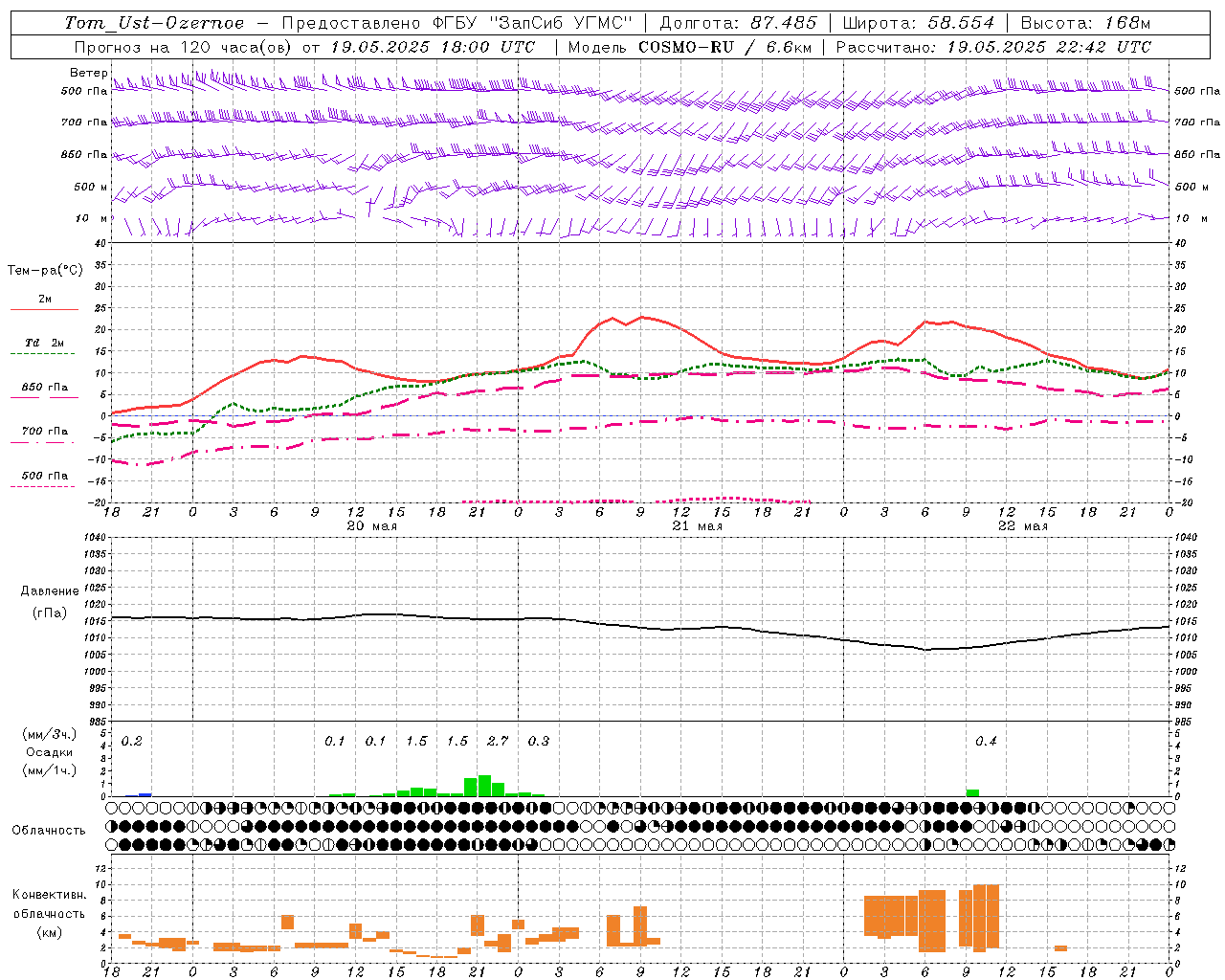Screen dimensions: 1225x980
Task: Click the Ветер panel label
Action: coord(88,73)
